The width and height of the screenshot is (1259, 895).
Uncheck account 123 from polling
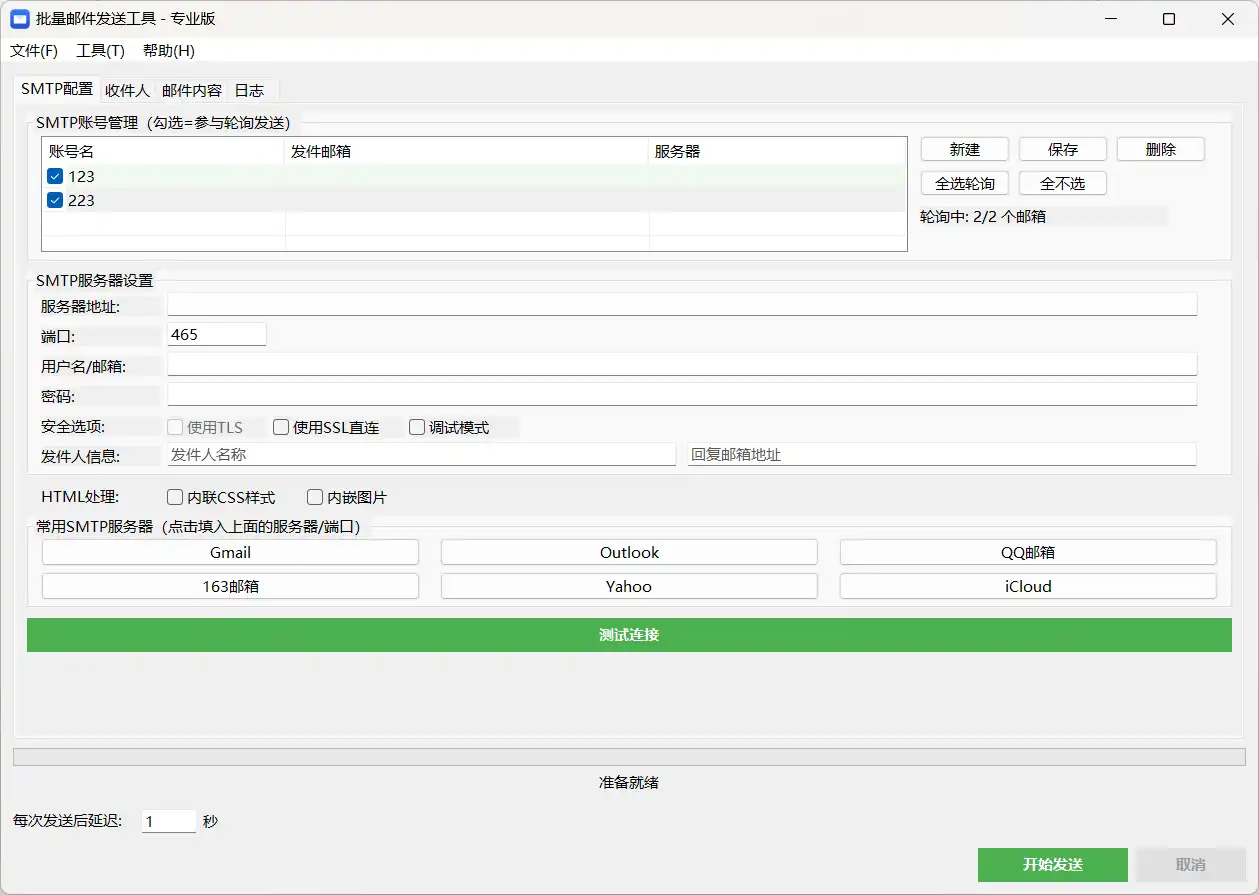(x=55, y=177)
